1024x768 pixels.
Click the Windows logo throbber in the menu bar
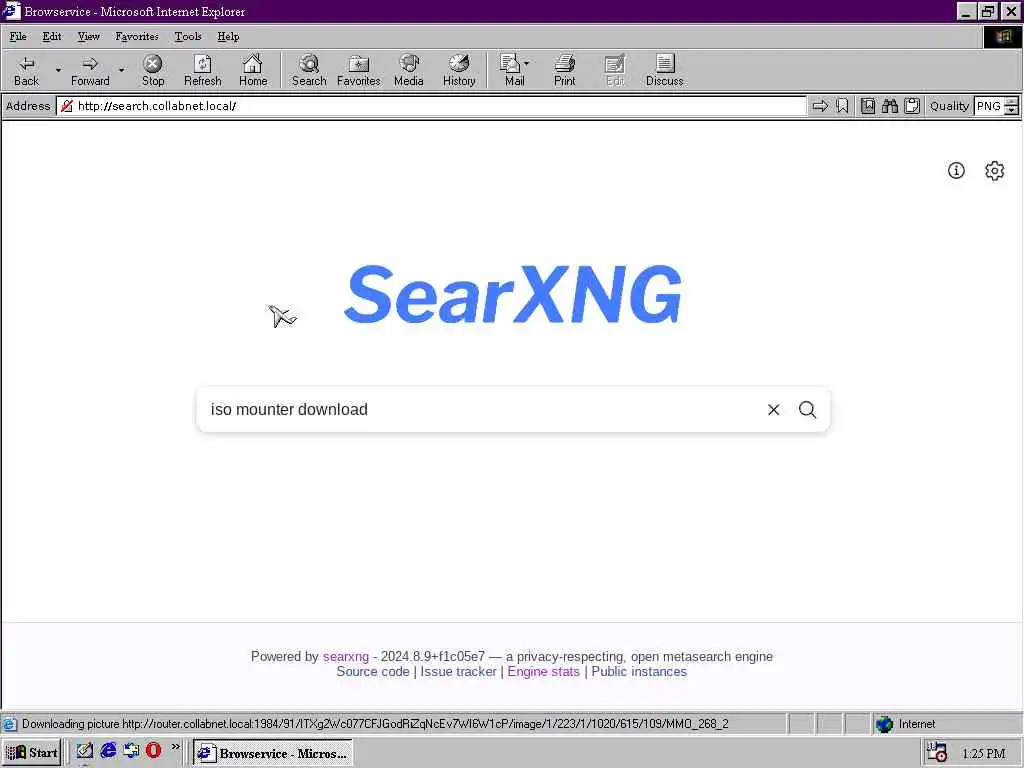click(x=1002, y=37)
